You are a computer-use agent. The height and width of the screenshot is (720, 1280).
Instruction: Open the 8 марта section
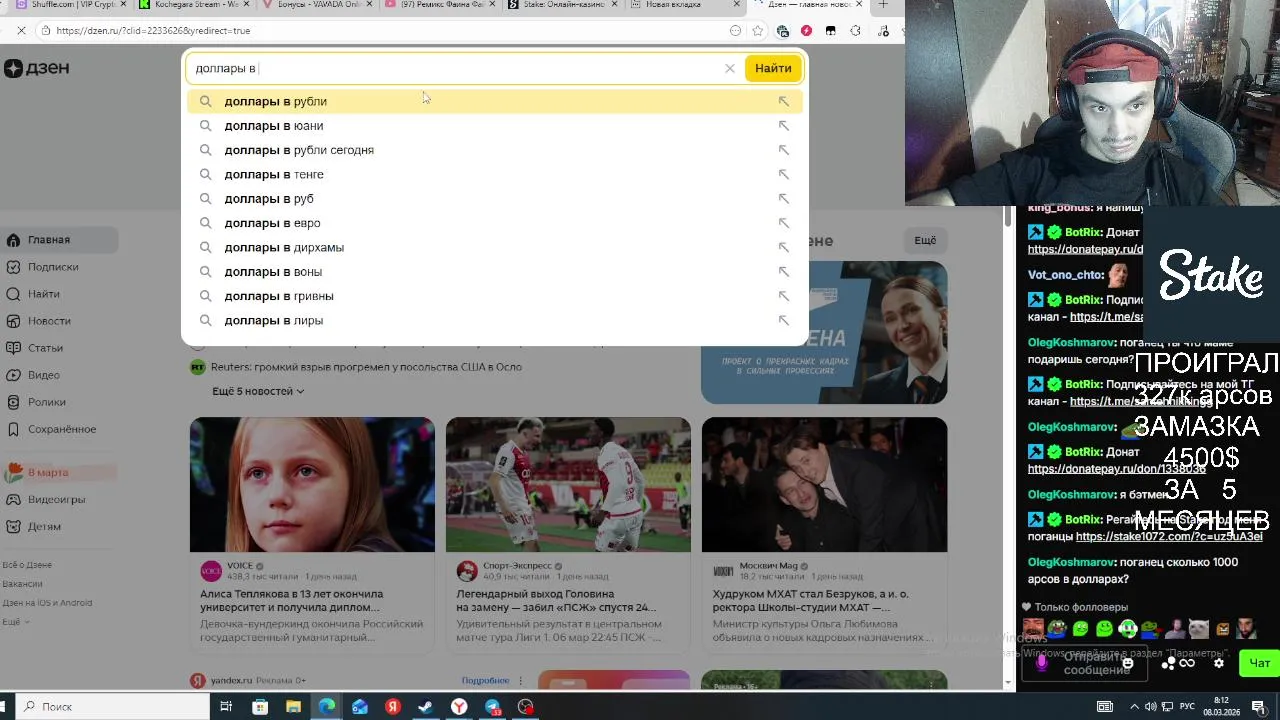point(59,472)
